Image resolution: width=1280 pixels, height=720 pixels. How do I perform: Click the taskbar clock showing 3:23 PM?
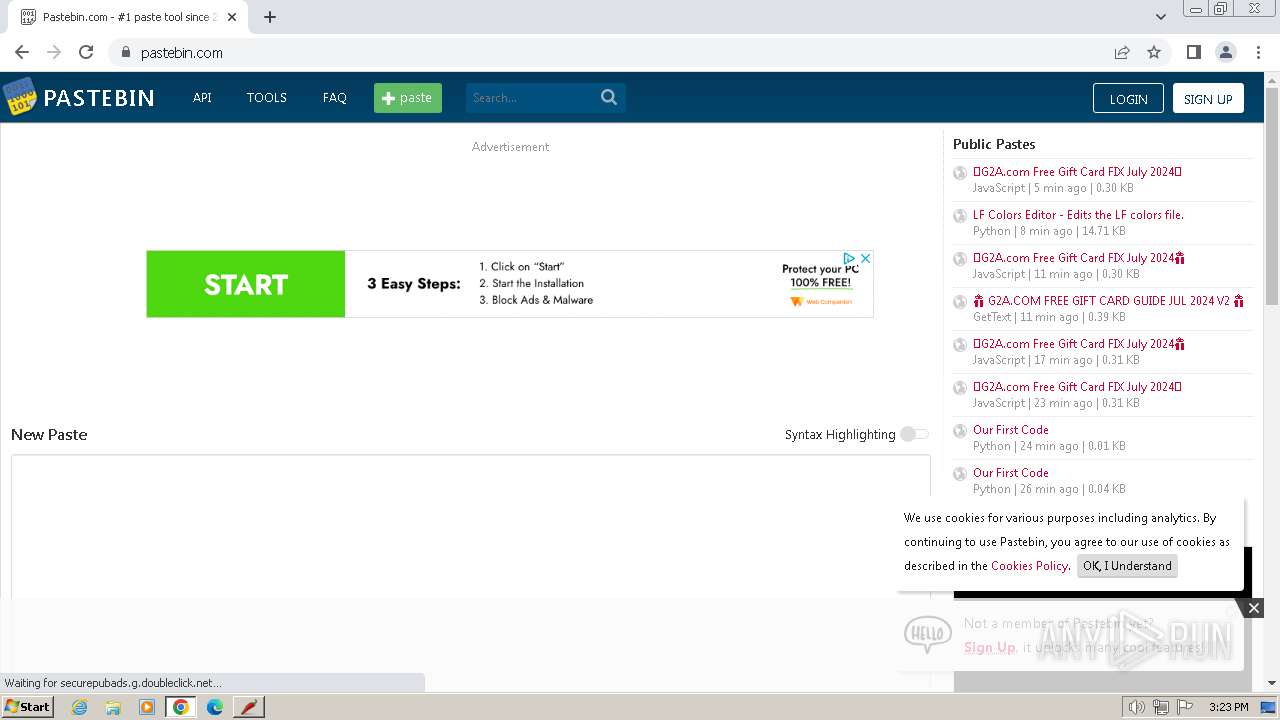(x=1229, y=707)
